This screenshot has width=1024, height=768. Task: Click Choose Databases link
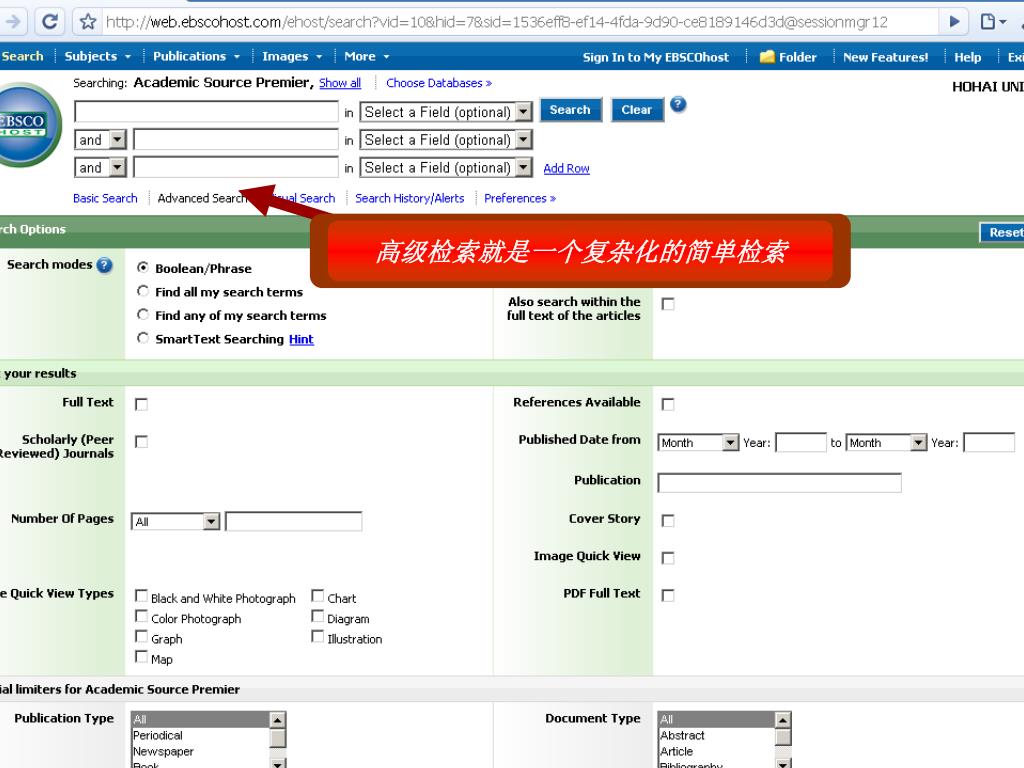[439, 83]
